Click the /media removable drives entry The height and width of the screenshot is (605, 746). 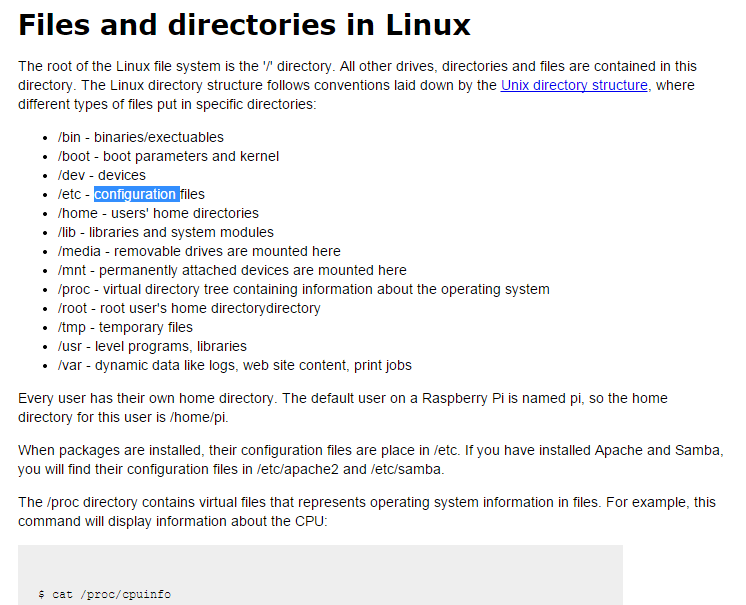(199, 251)
